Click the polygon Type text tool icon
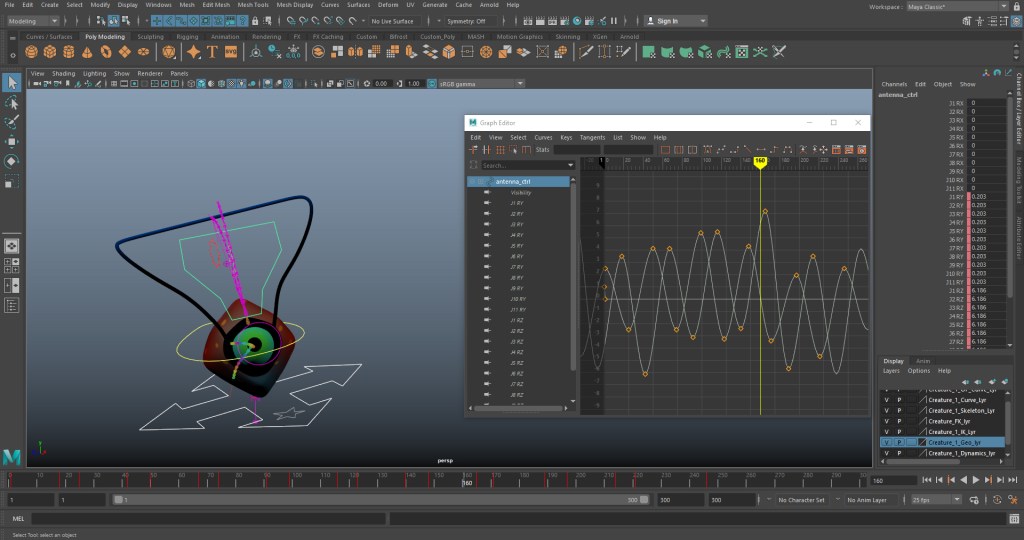Image resolution: width=1024 pixels, height=540 pixels. click(x=213, y=52)
